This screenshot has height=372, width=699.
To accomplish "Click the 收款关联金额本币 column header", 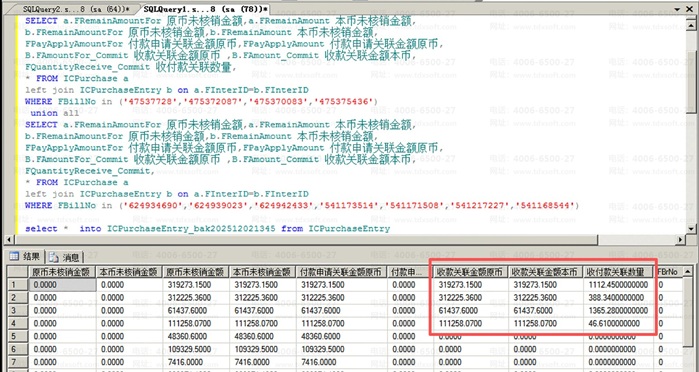I will coord(546,272).
